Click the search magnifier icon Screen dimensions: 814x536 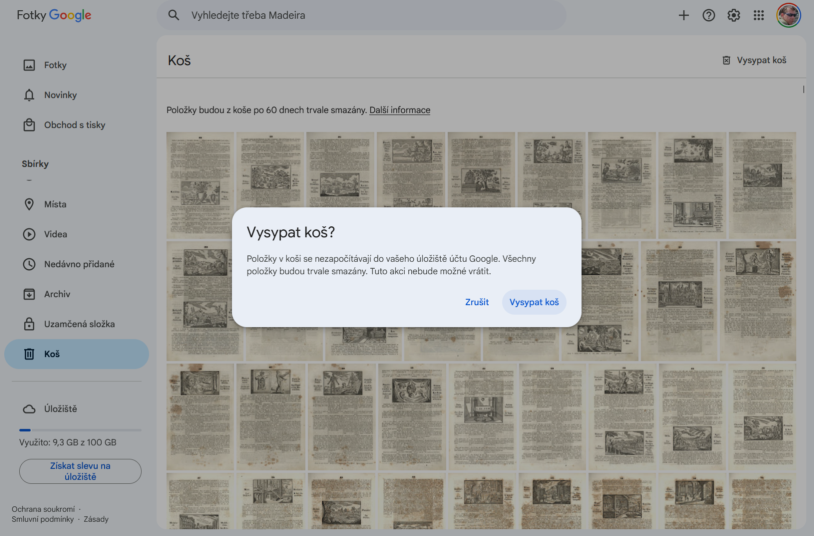click(x=173, y=15)
